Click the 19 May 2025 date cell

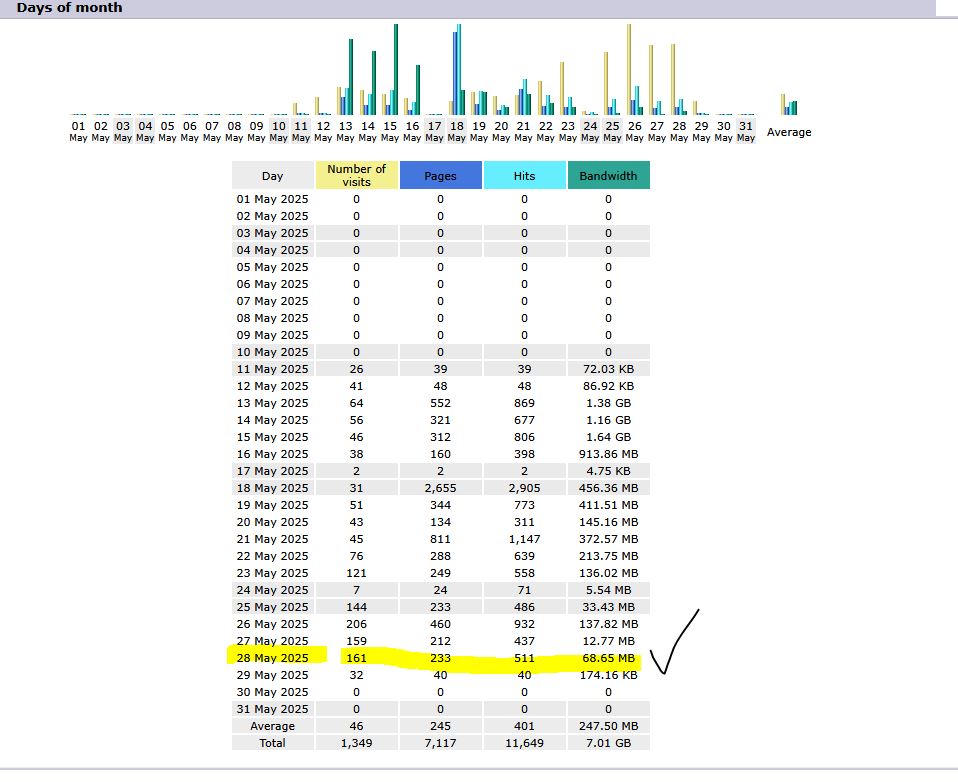(x=272, y=505)
